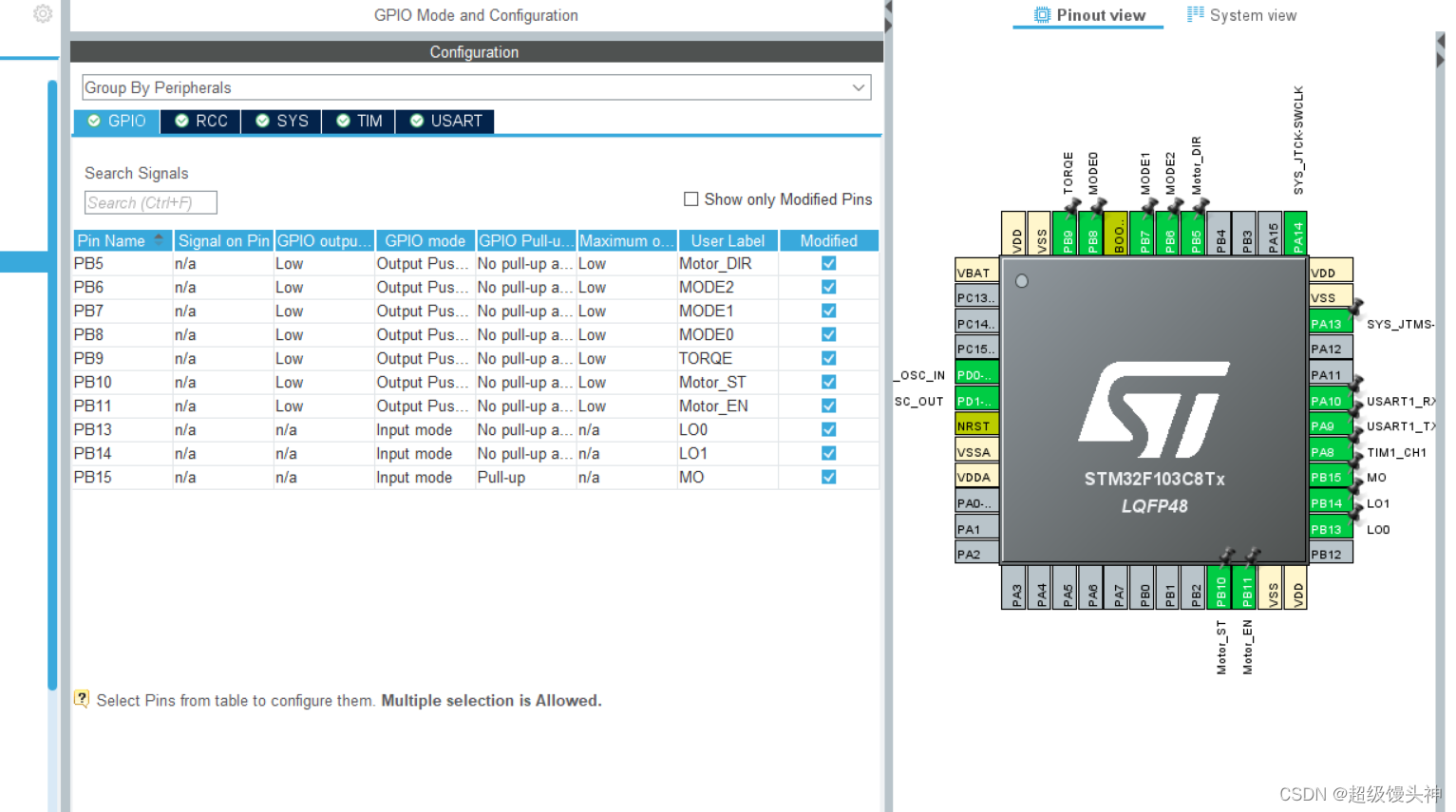The width and height of the screenshot is (1456, 812).
Task: Switch to the GPIO tab
Action: click(117, 122)
